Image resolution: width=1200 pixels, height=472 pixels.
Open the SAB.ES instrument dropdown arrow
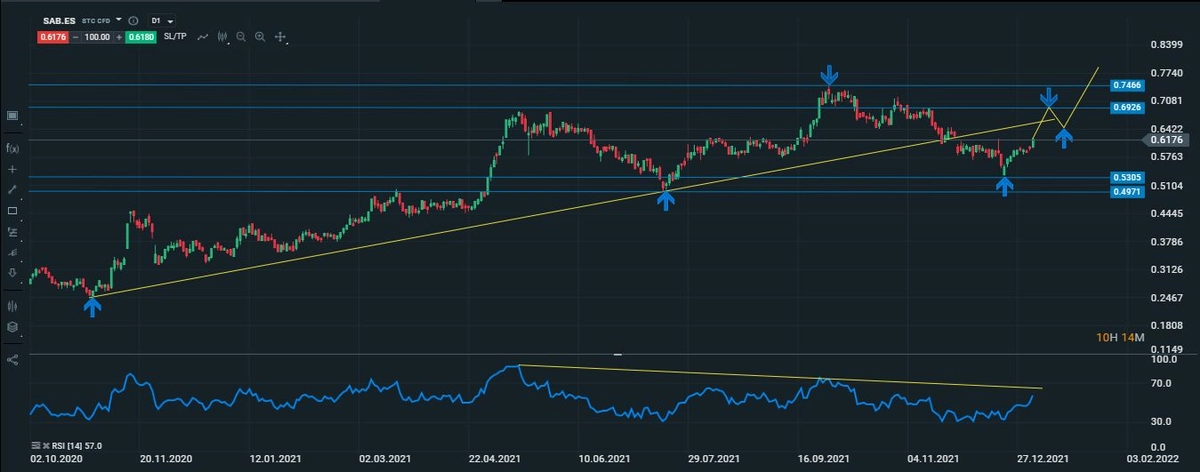pos(120,19)
